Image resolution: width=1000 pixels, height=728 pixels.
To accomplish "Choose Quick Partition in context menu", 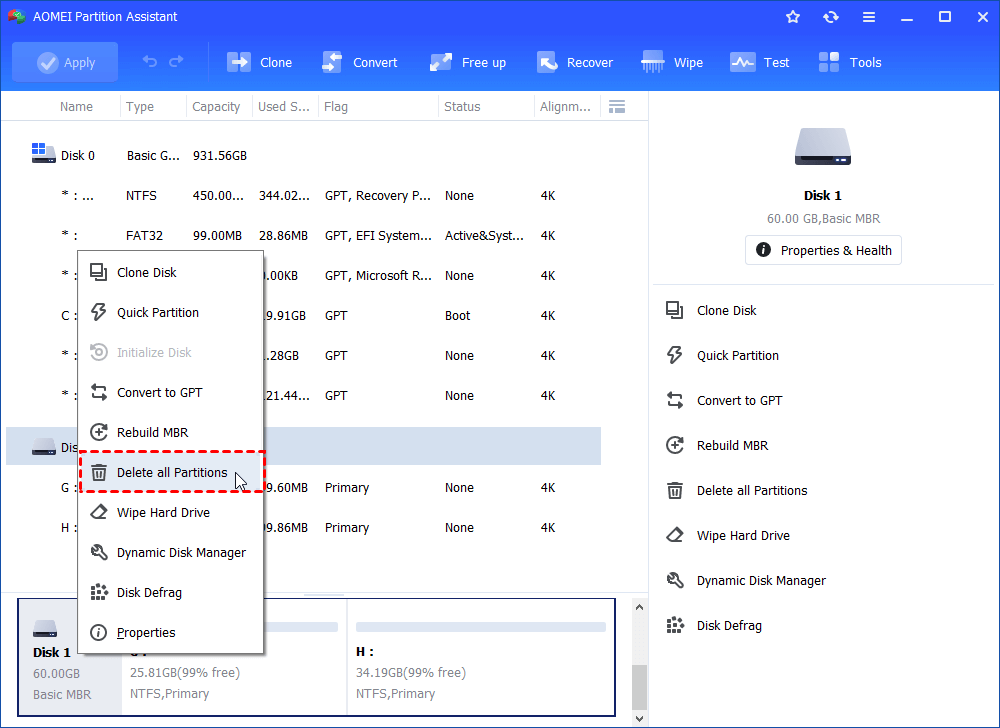I will [x=170, y=312].
